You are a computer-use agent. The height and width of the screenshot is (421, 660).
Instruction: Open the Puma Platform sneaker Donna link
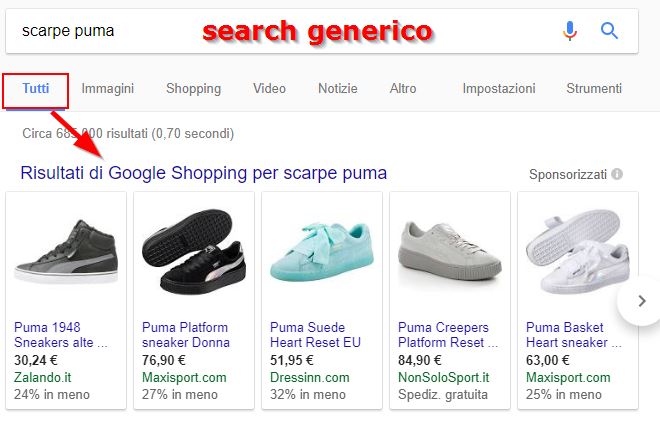pos(185,335)
